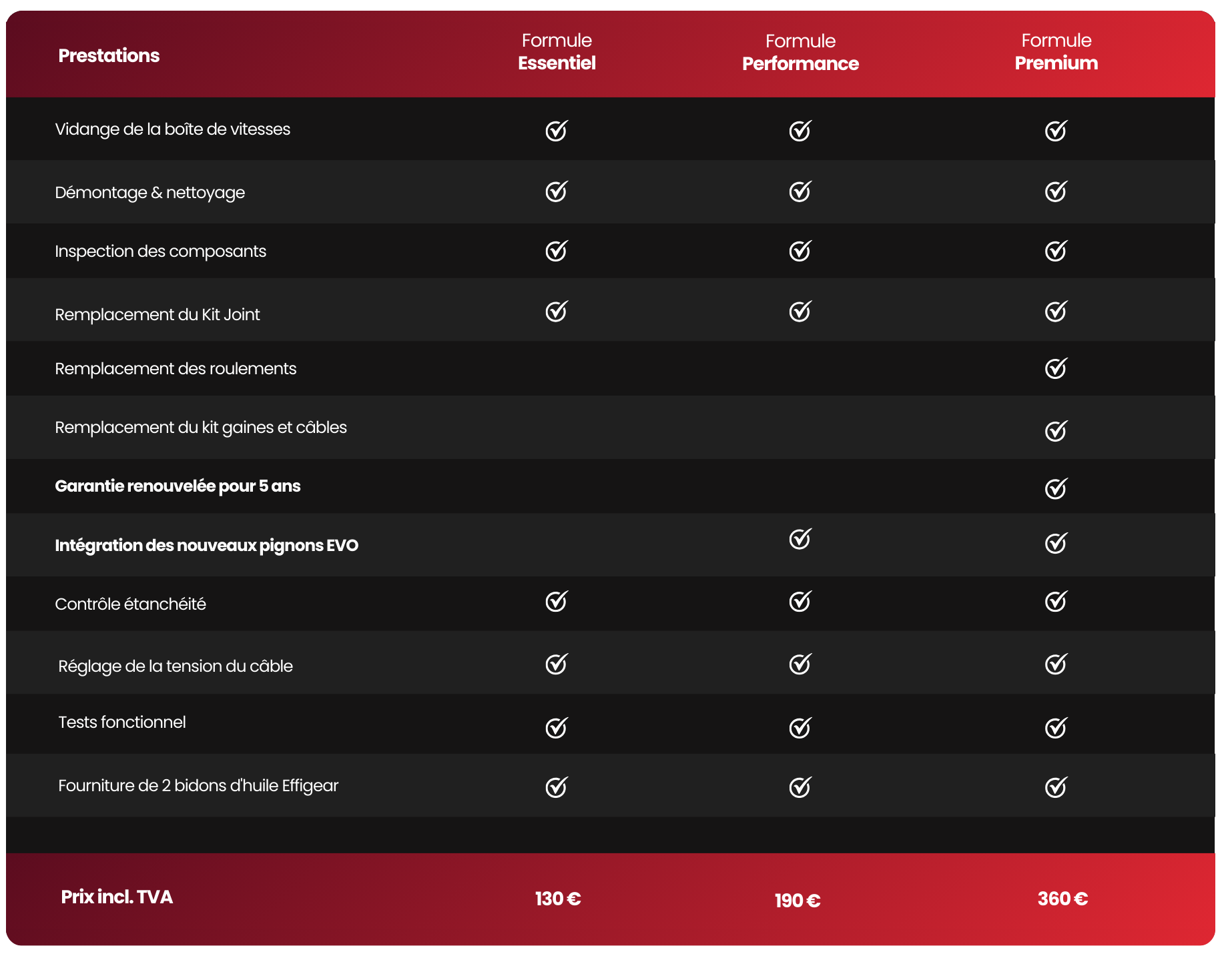Click Essentiel checkmark for Réglage tension du câble
This screenshot has height=966, width=1232.
pyautogui.click(x=556, y=664)
